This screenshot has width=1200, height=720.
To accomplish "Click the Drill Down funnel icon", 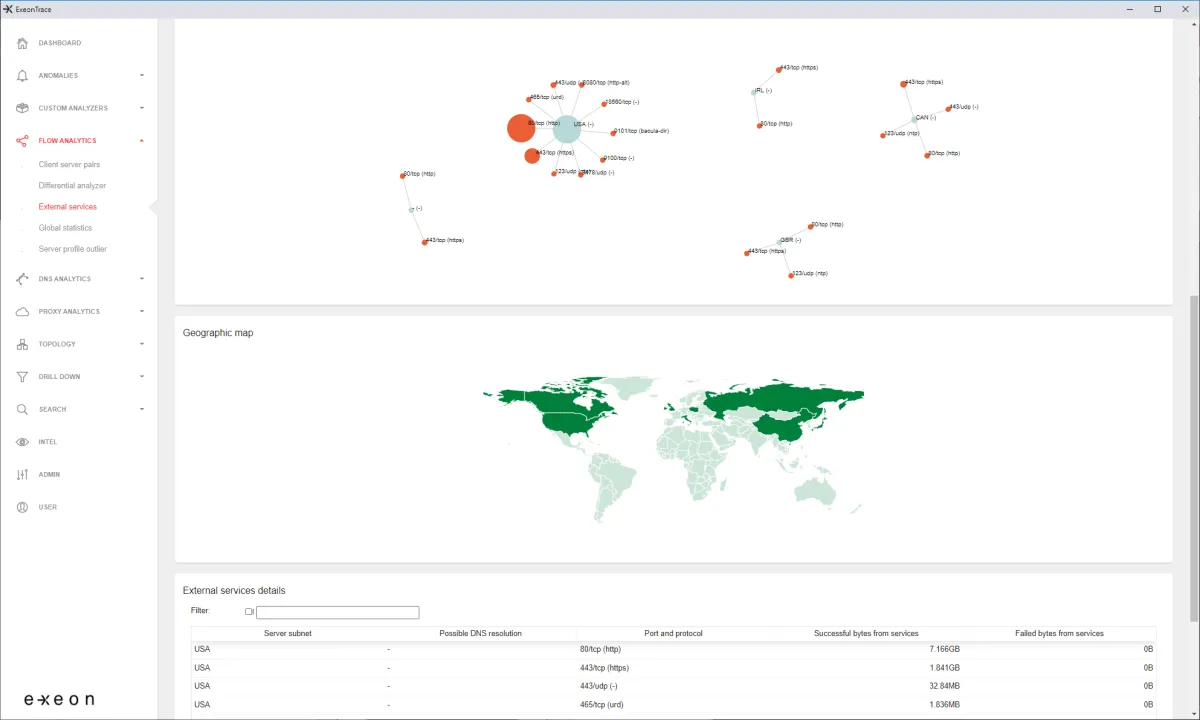I will [x=22, y=377].
